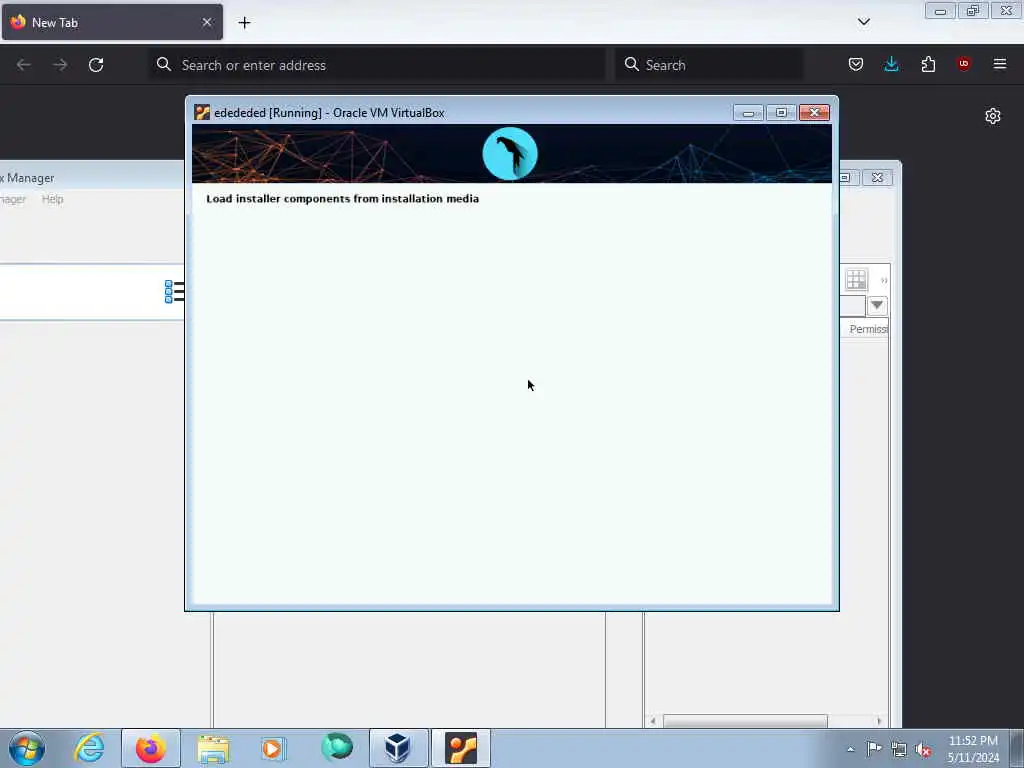Go forward in Firefox history

pyautogui.click(x=60, y=65)
